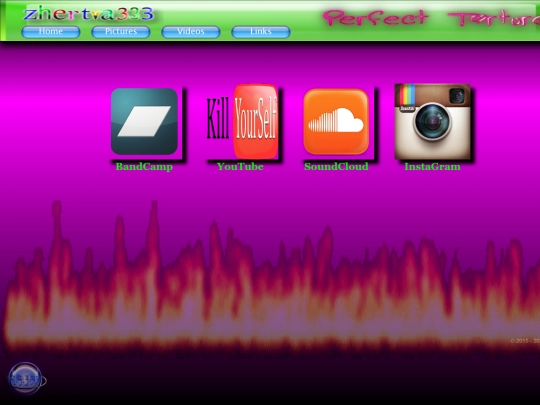
Task: Click the SoundCloud text label
Action: pos(336,167)
